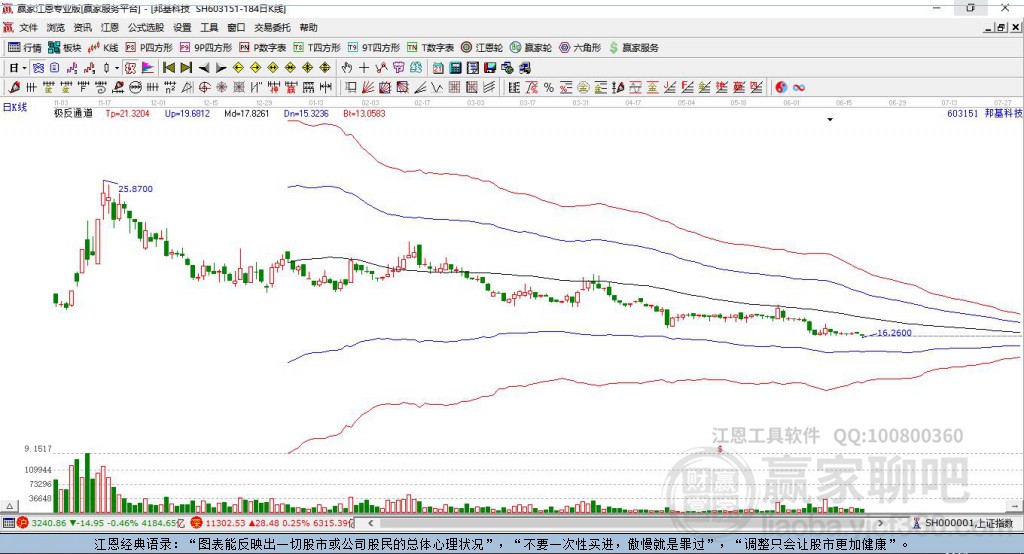Viewport: 1024px width, 554px height.
Task: Open the calculator icon in toolbar
Action: coord(456,68)
